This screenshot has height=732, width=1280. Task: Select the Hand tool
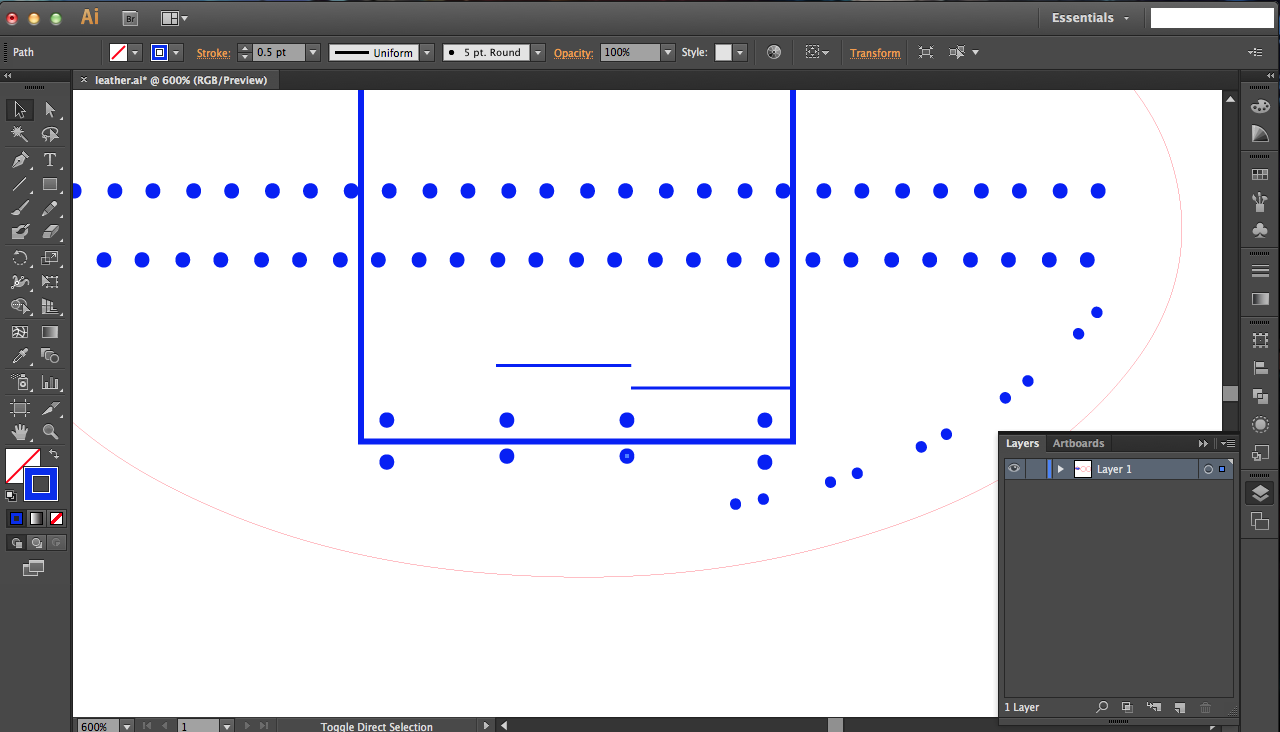coord(20,432)
